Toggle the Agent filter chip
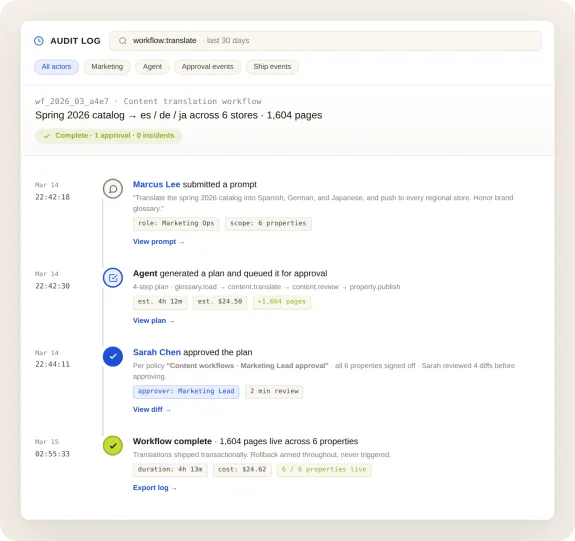This screenshot has width=575, height=541. coord(152,67)
